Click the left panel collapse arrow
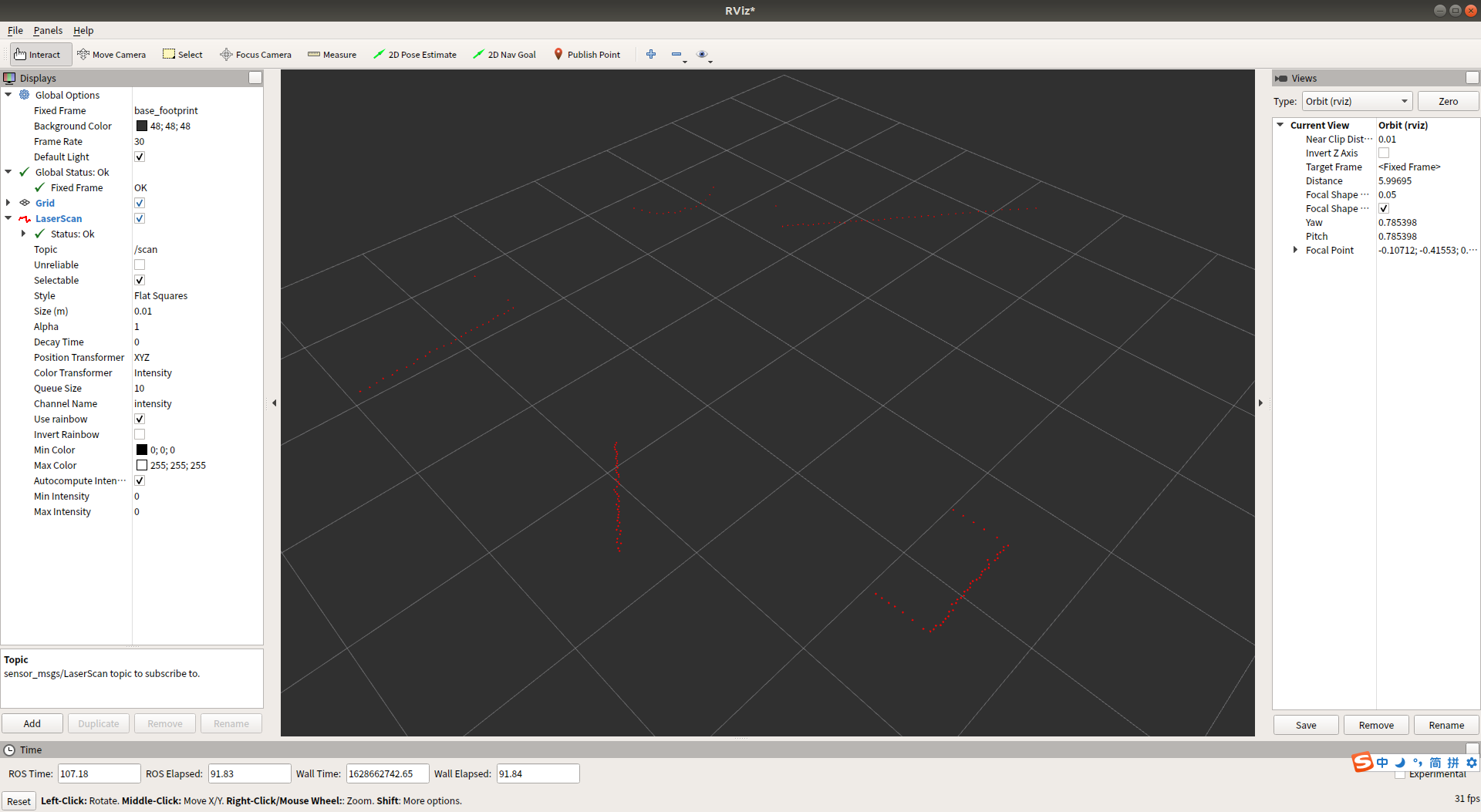The width and height of the screenshot is (1481, 812). click(274, 403)
